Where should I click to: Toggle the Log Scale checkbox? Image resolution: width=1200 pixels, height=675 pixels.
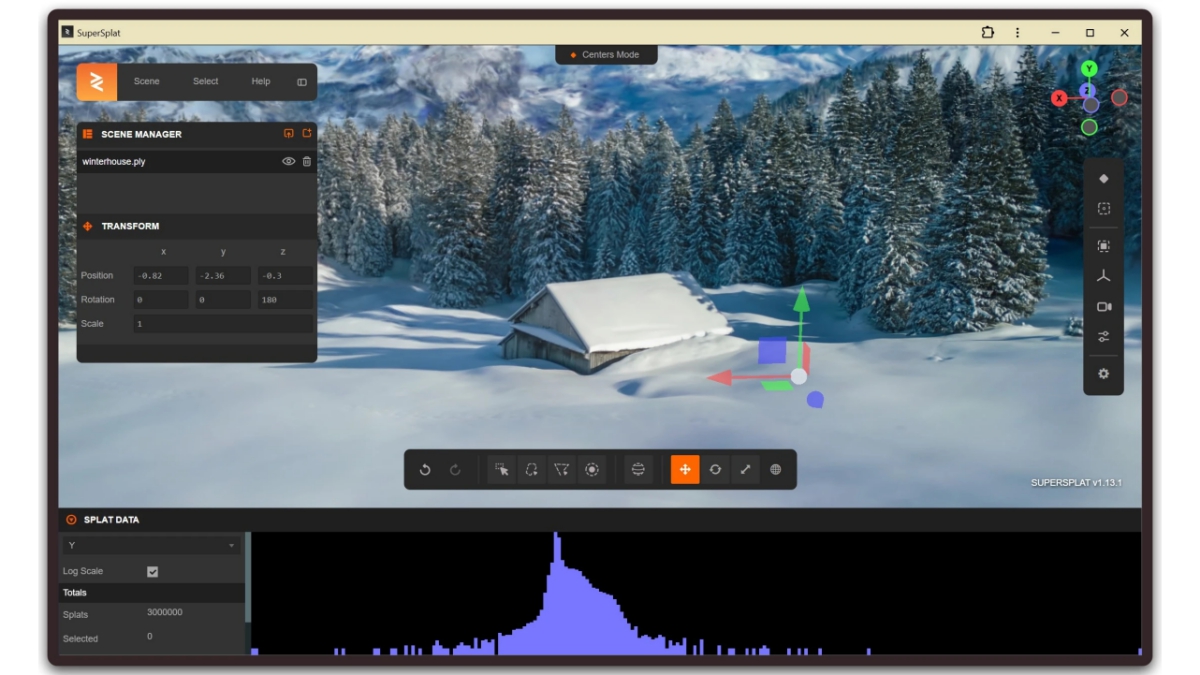[x=153, y=572]
